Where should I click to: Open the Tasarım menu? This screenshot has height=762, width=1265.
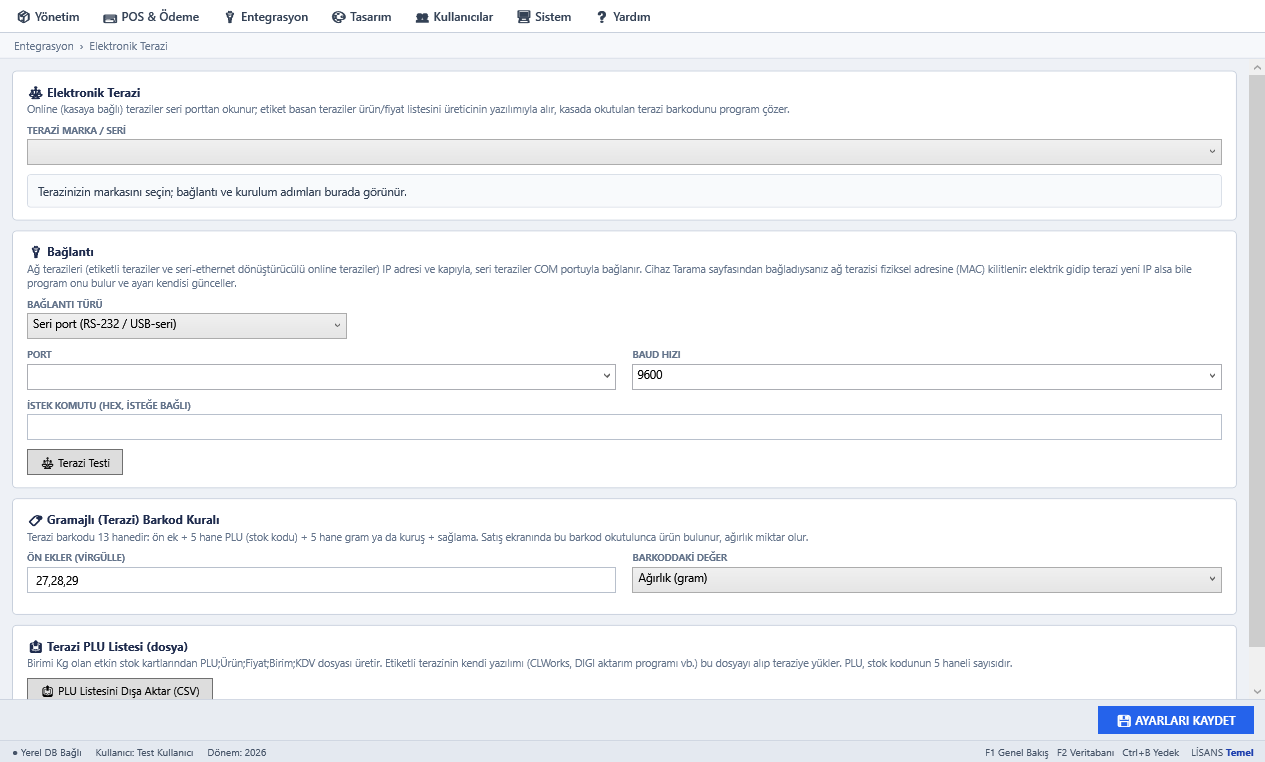pyautogui.click(x=361, y=17)
